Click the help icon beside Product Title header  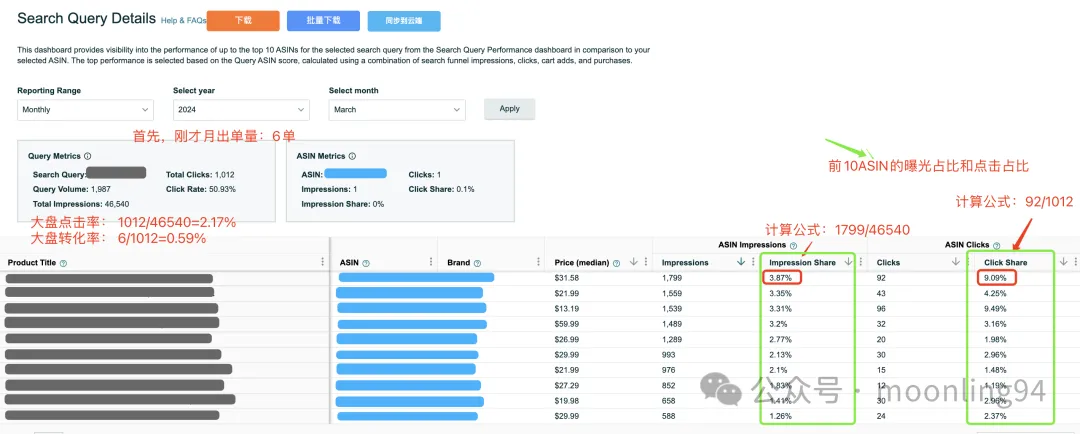click(63, 263)
